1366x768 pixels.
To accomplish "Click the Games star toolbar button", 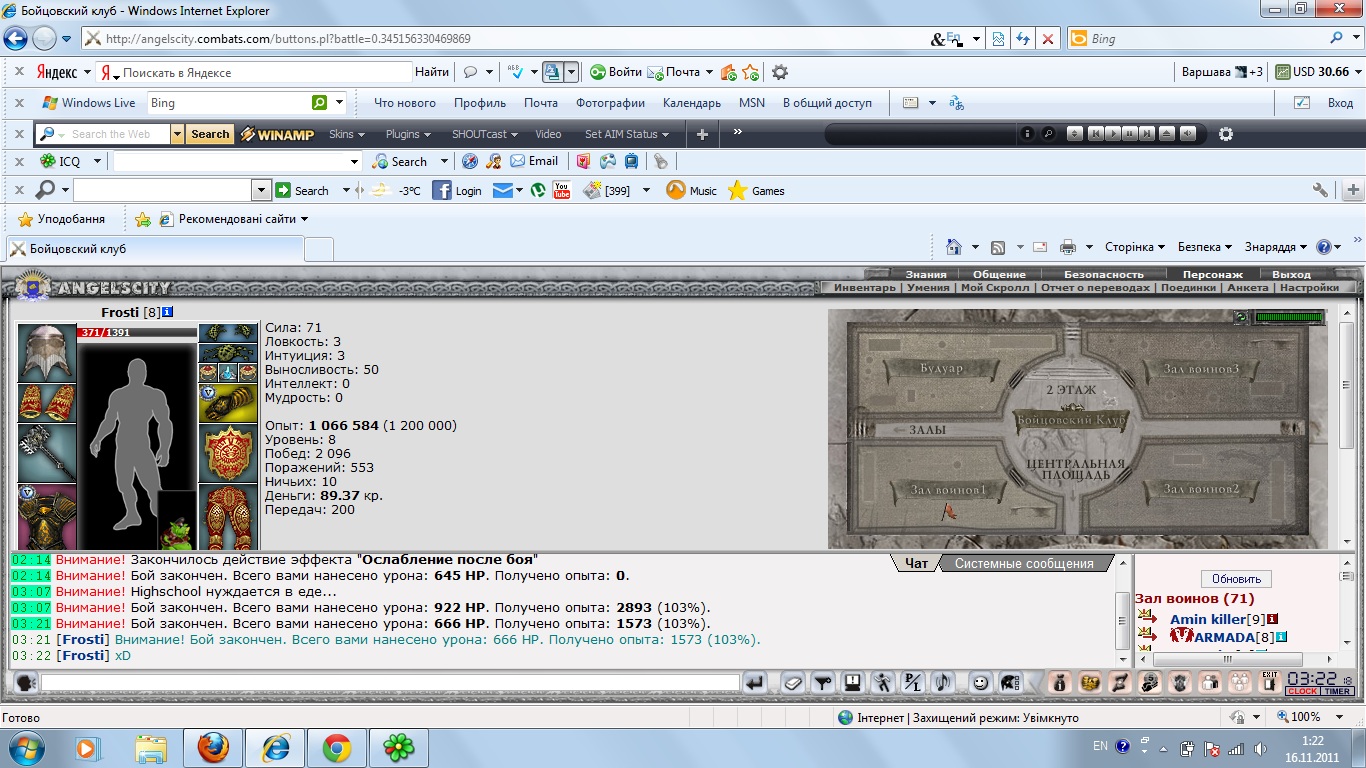I will click(x=756, y=190).
